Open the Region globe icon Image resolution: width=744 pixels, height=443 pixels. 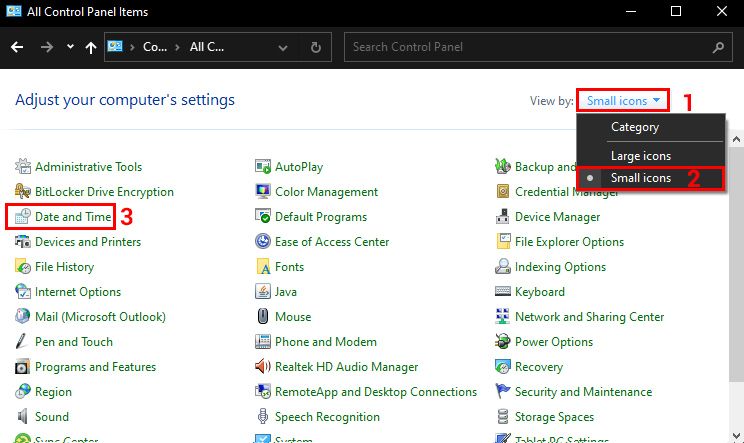(x=22, y=392)
